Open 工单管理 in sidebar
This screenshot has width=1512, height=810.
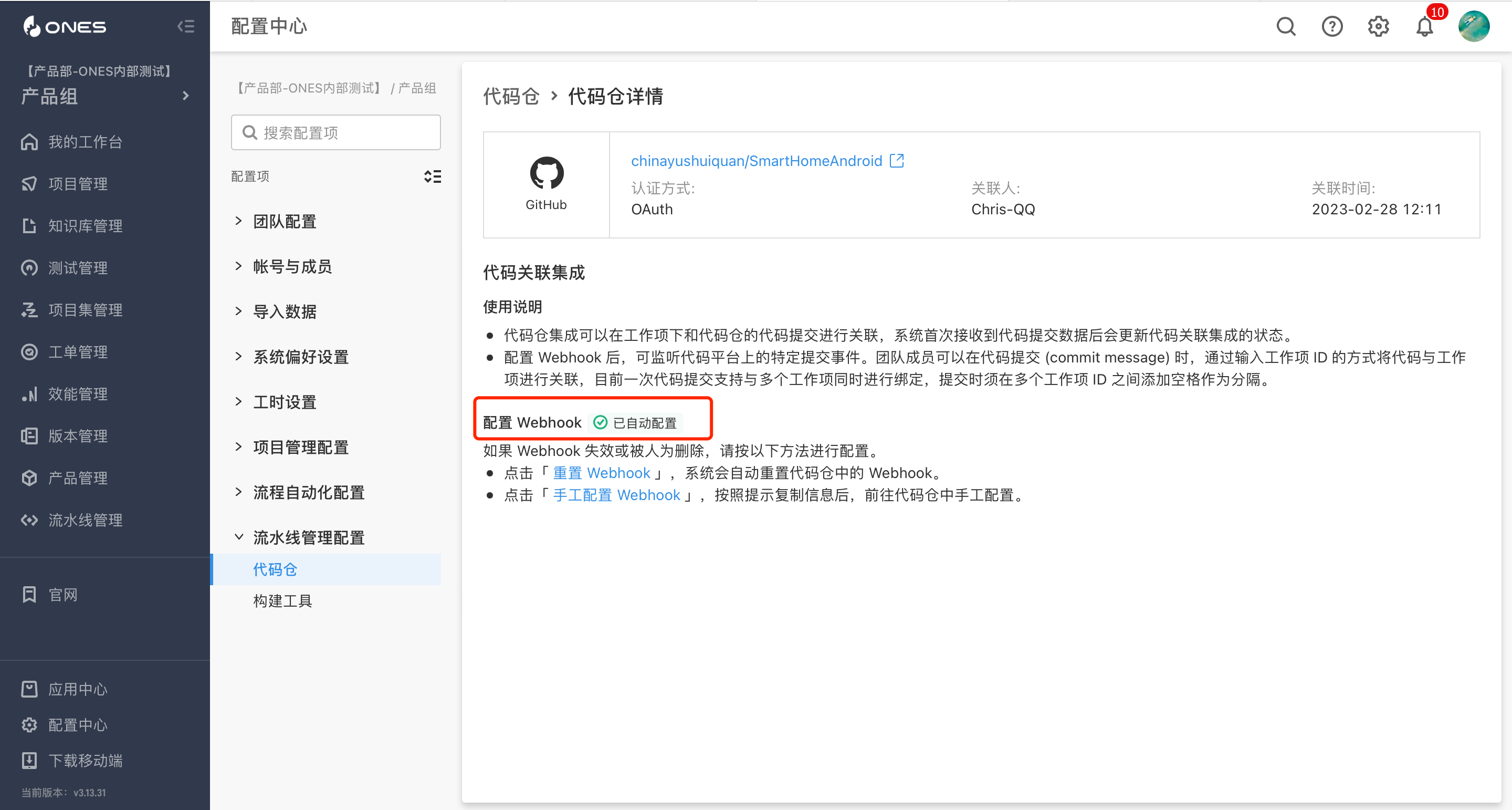tap(78, 352)
